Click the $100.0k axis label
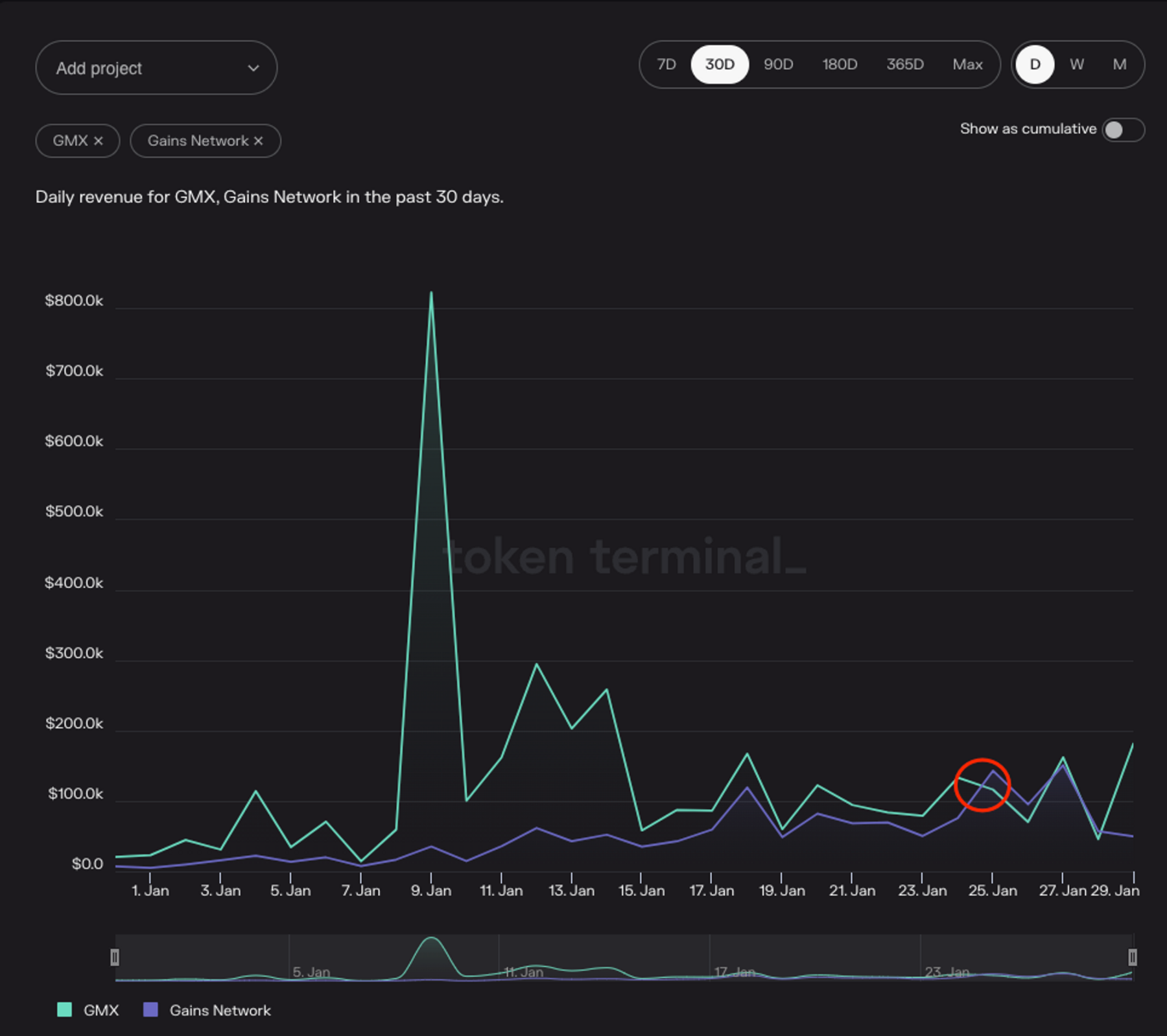 pyautogui.click(x=75, y=794)
